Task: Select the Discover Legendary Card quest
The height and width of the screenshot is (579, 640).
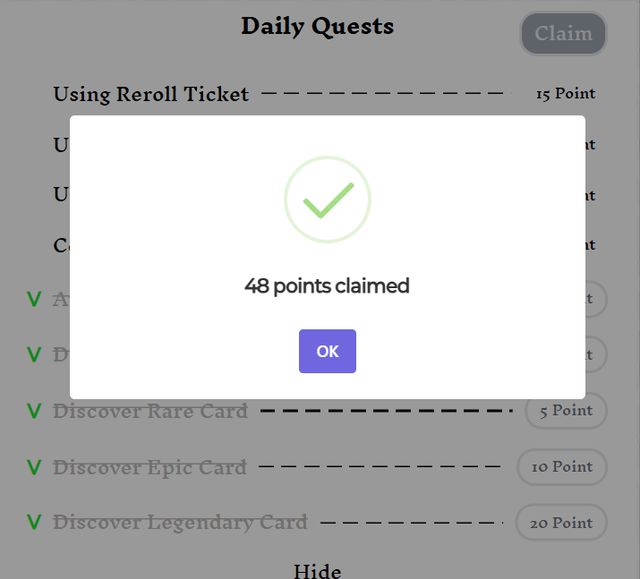Action: pyautogui.click(x=180, y=523)
